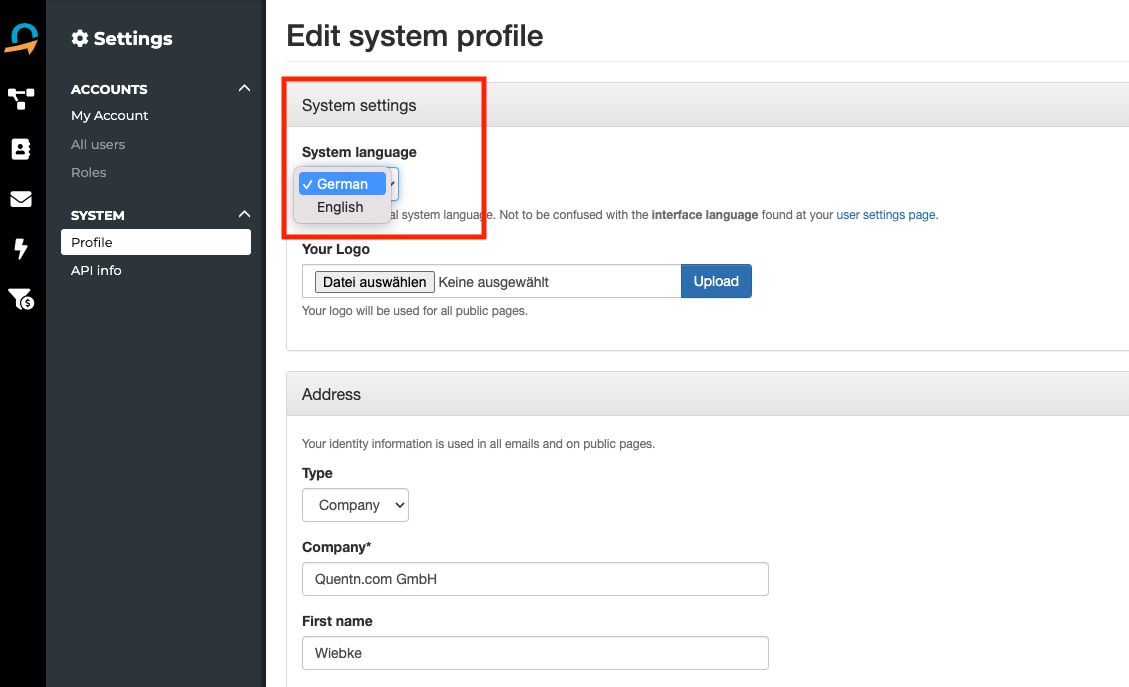Open the campaign flow builder icon

pos(21,98)
